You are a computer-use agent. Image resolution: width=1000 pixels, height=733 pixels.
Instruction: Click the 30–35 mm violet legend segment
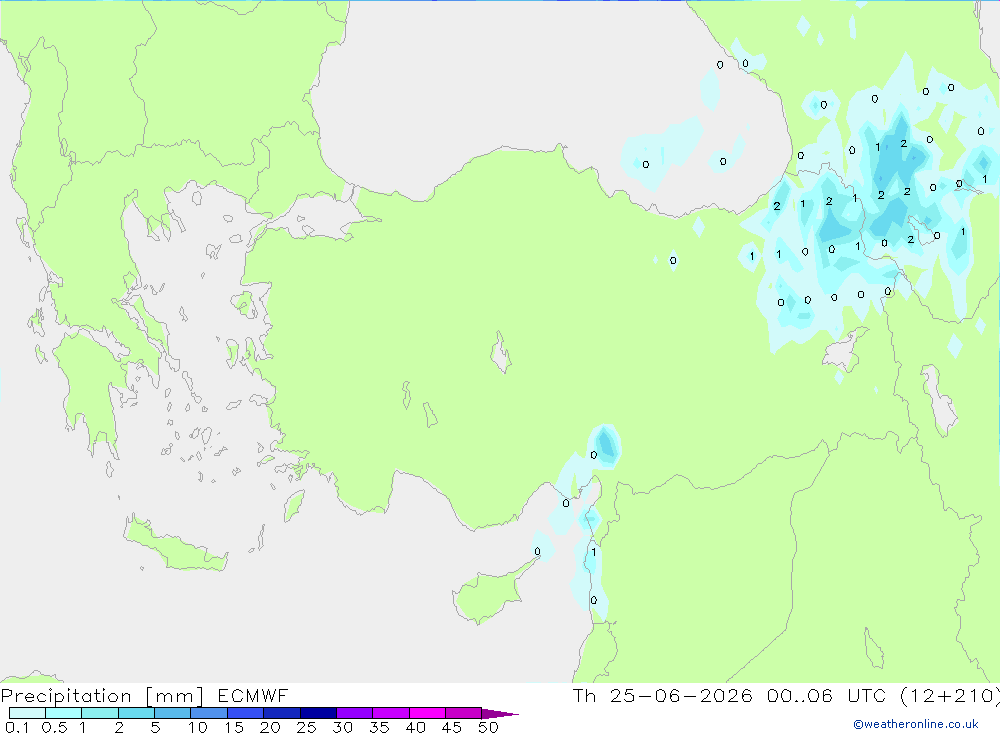click(354, 713)
